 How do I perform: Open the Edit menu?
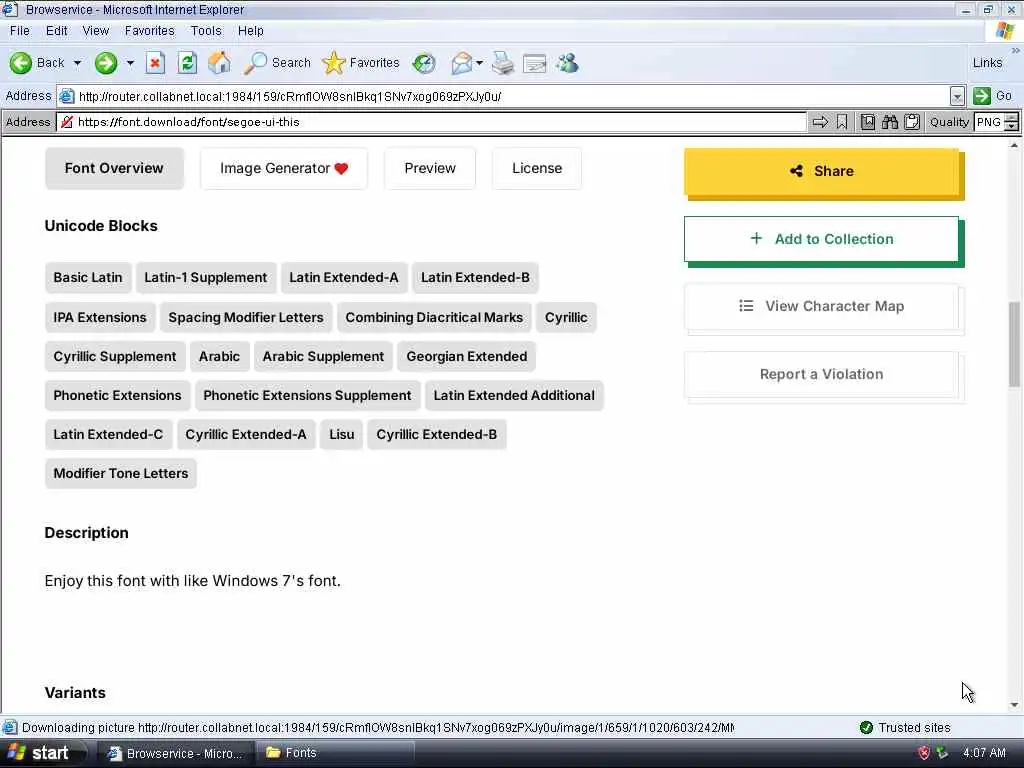[x=56, y=31]
